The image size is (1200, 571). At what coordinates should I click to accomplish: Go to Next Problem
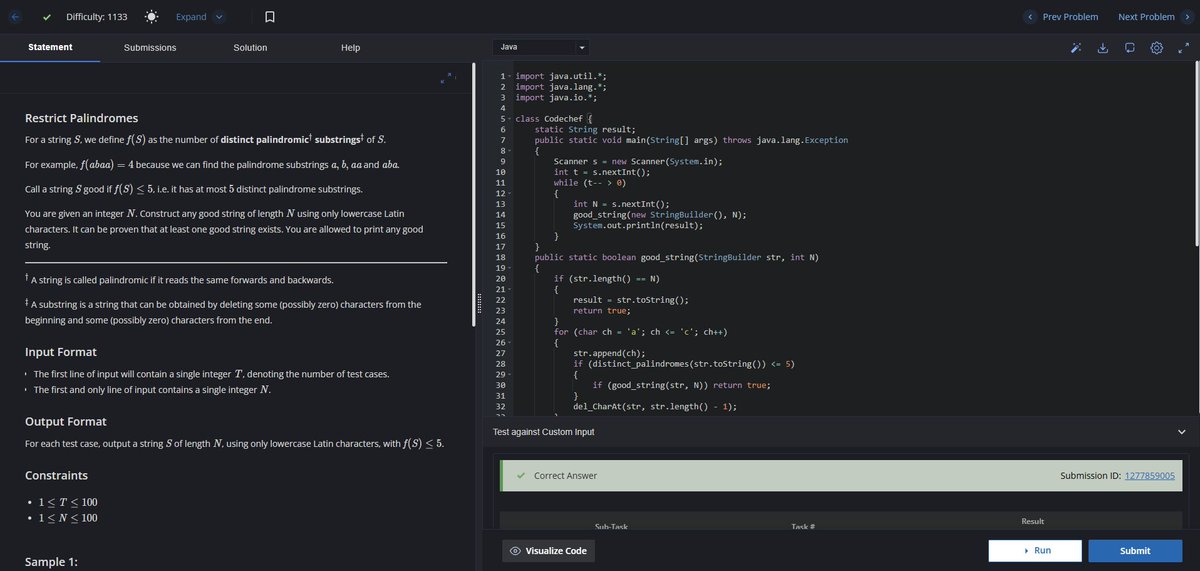point(1154,17)
